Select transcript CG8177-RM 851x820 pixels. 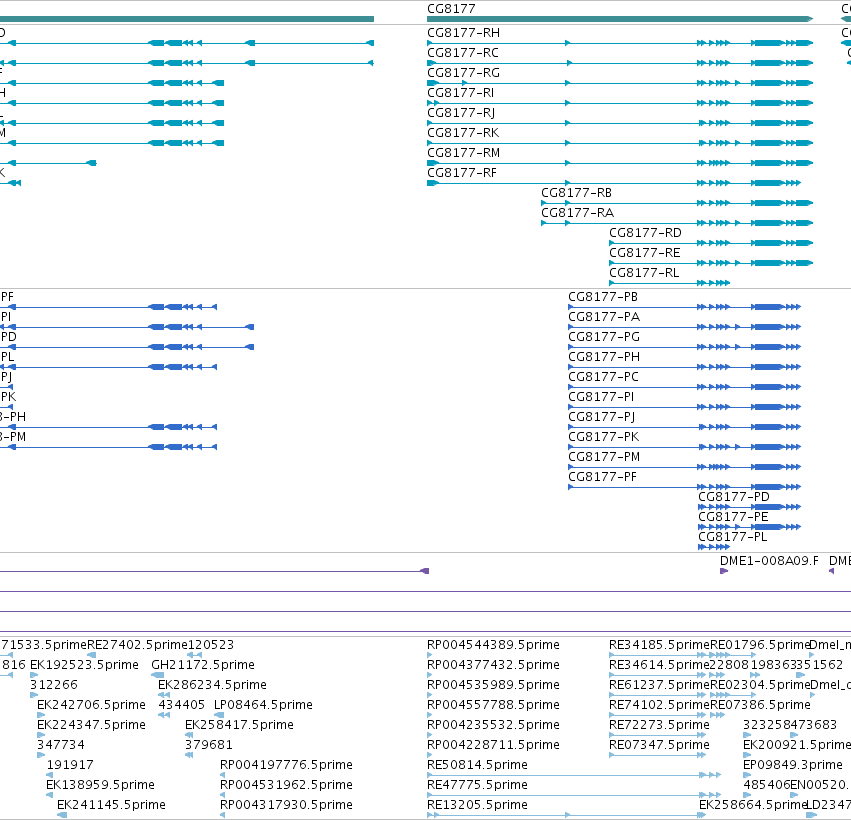click(463, 154)
